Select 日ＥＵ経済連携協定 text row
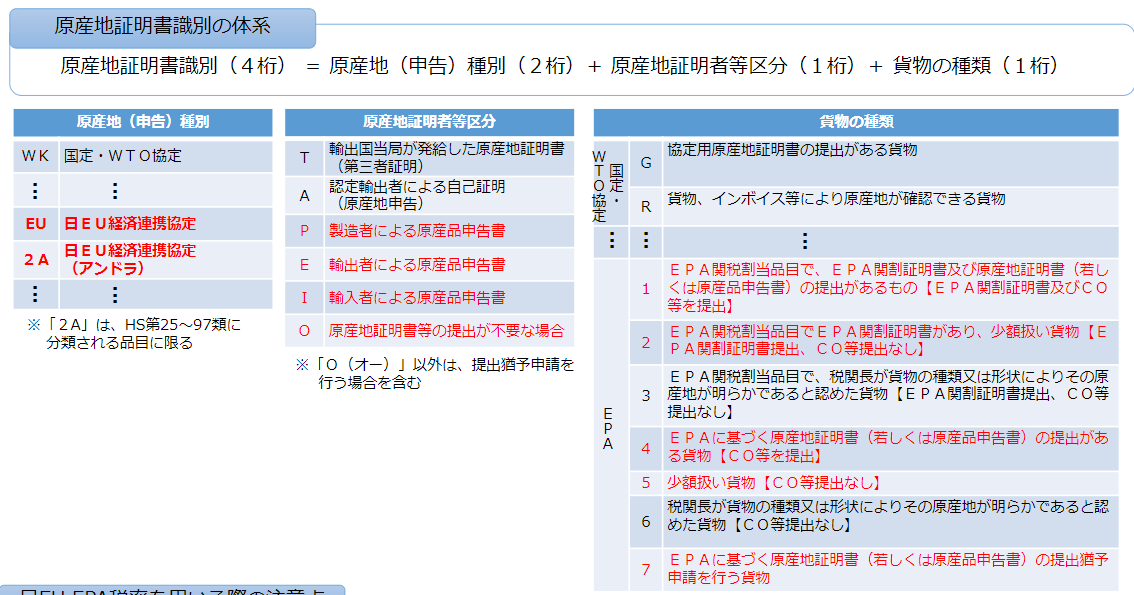Viewport: 1134px width, 595px height. point(130,224)
